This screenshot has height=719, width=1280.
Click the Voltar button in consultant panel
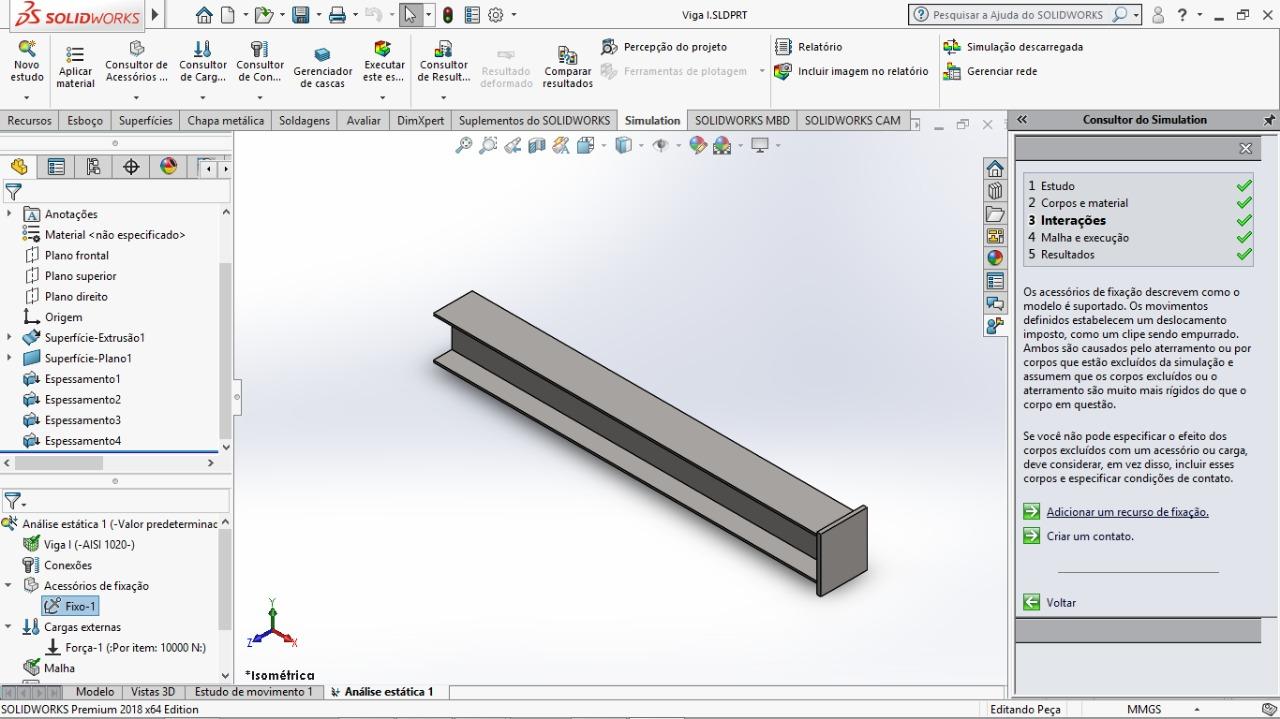coord(1060,603)
